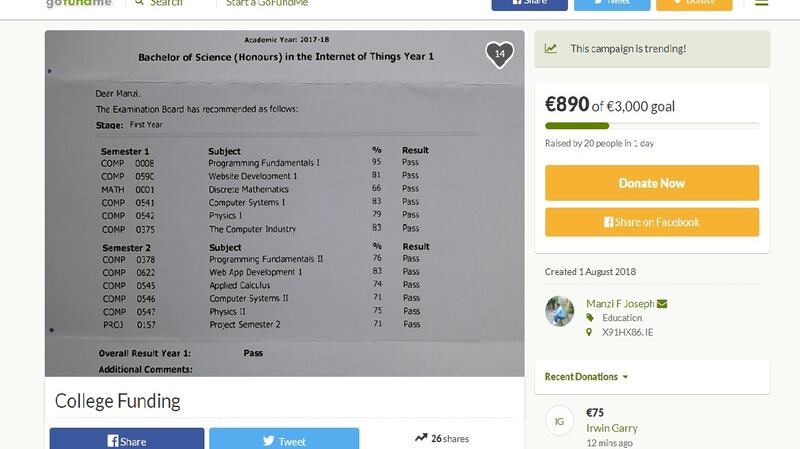Click the trending chart icon in the banner

551,48
